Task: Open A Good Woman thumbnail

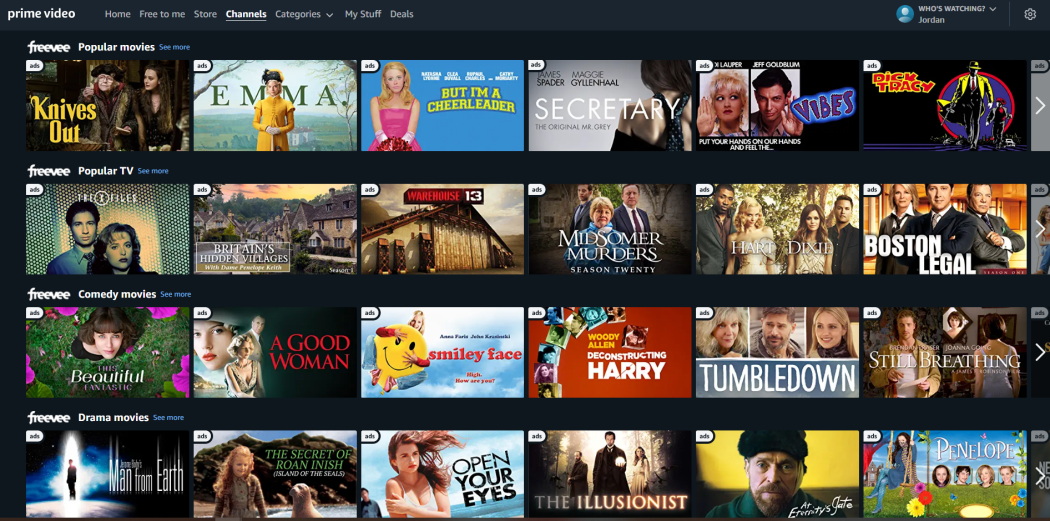Action: click(x=275, y=352)
